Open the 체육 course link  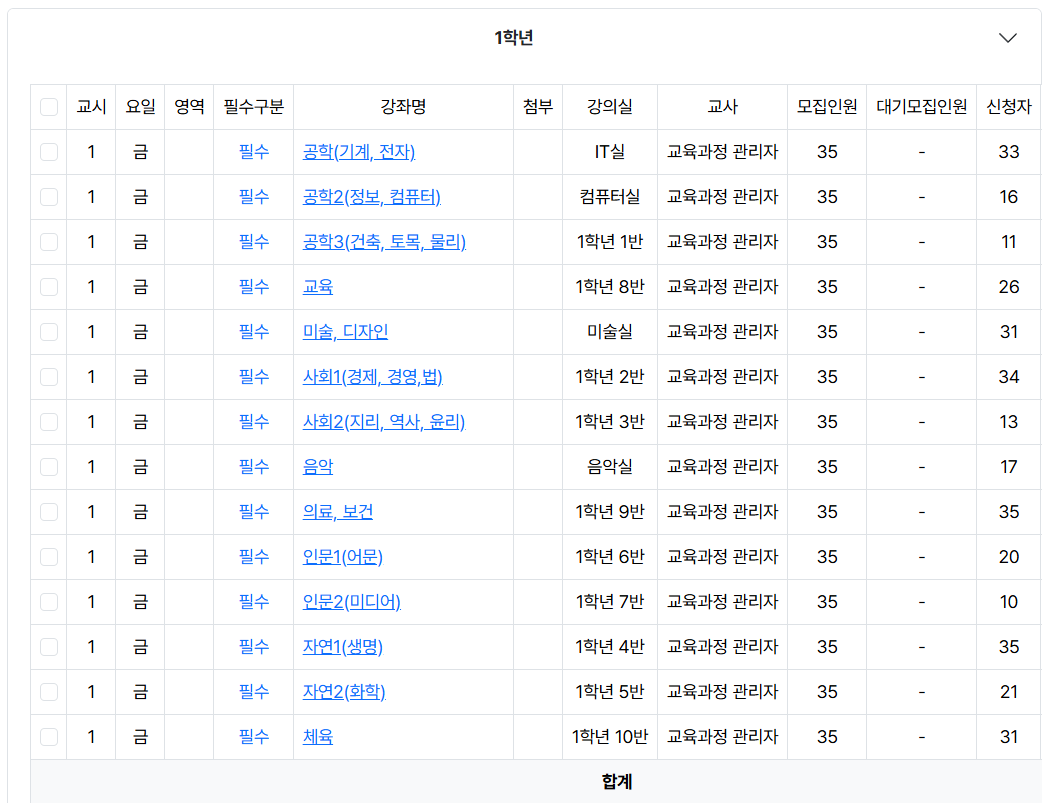point(317,737)
